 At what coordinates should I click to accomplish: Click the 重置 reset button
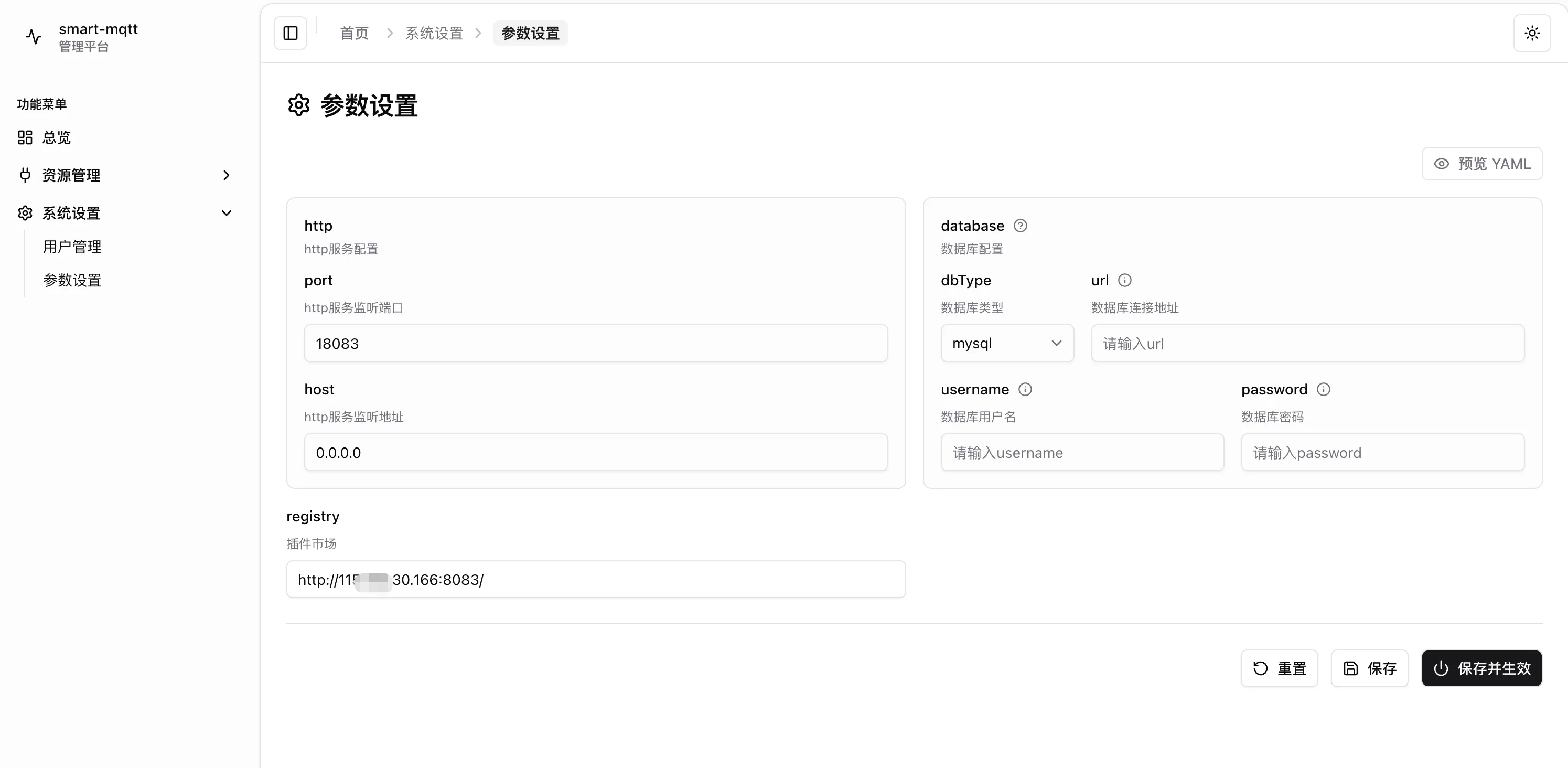pyautogui.click(x=1279, y=668)
